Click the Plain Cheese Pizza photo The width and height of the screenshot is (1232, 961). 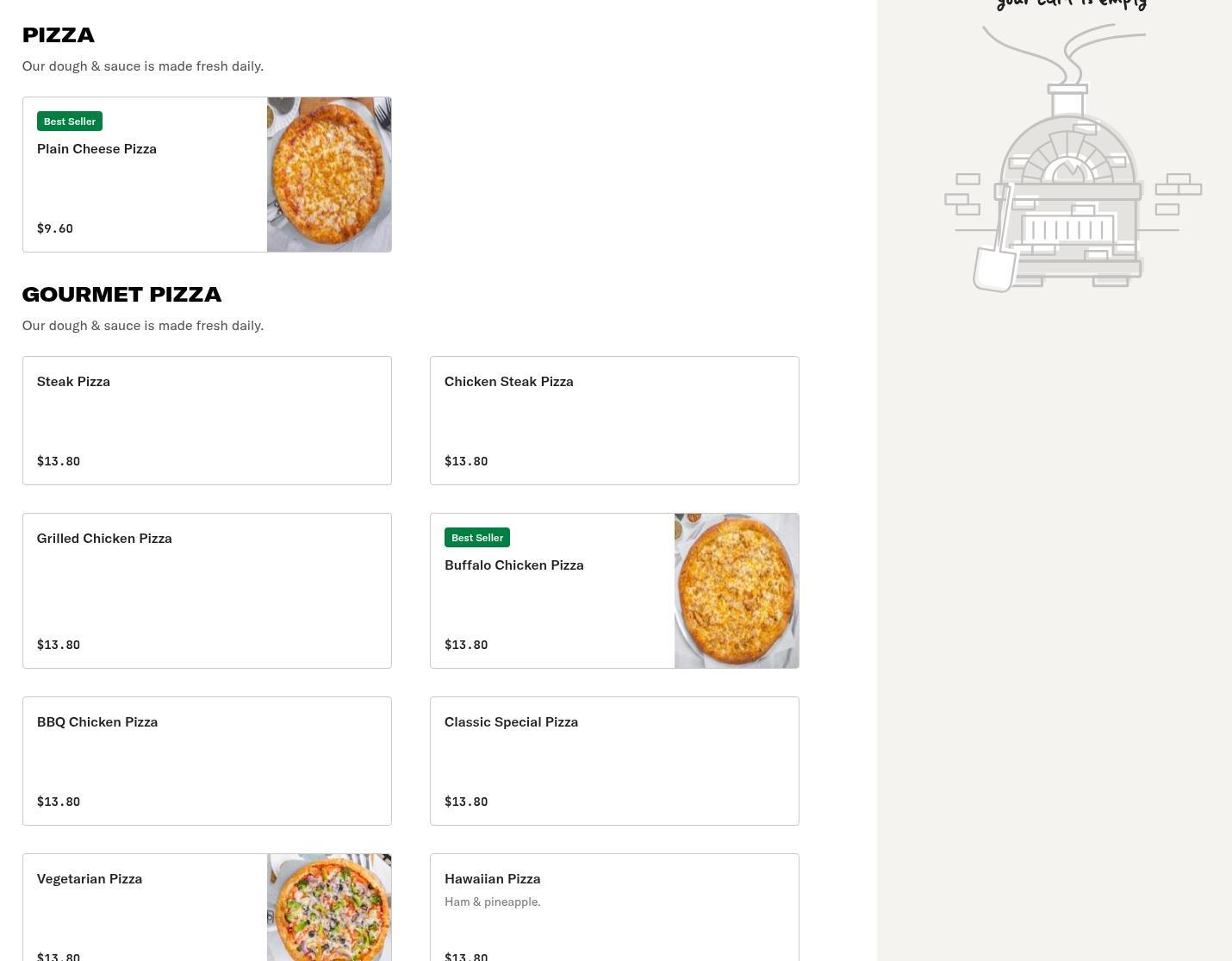pyautogui.click(x=329, y=175)
